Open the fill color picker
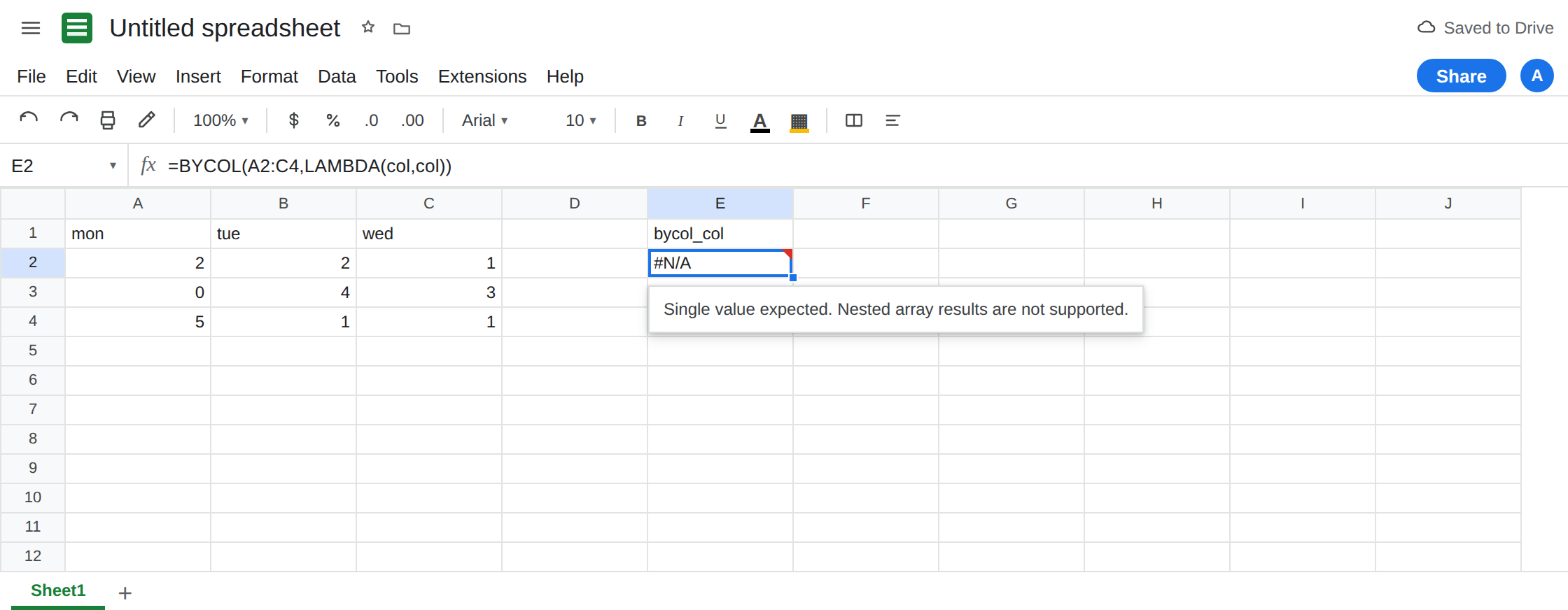The width and height of the screenshot is (1568, 610). [x=799, y=121]
